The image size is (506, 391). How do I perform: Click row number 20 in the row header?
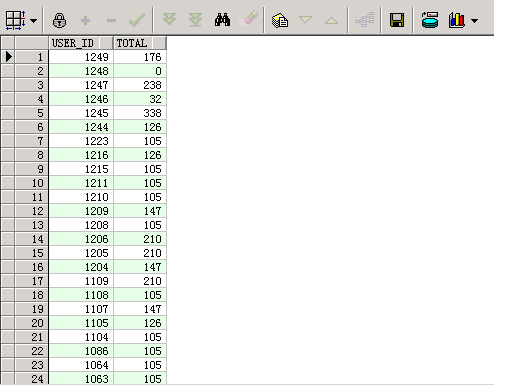[32, 323]
